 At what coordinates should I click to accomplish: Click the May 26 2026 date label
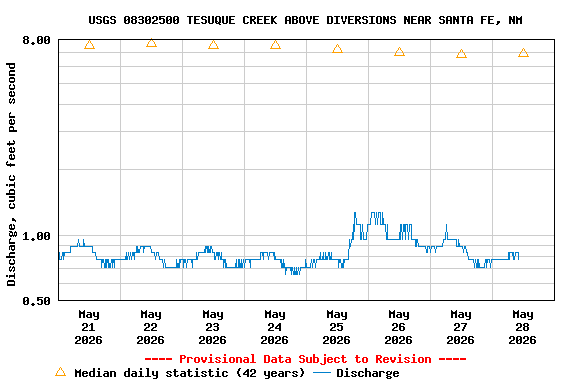(399, 327)
